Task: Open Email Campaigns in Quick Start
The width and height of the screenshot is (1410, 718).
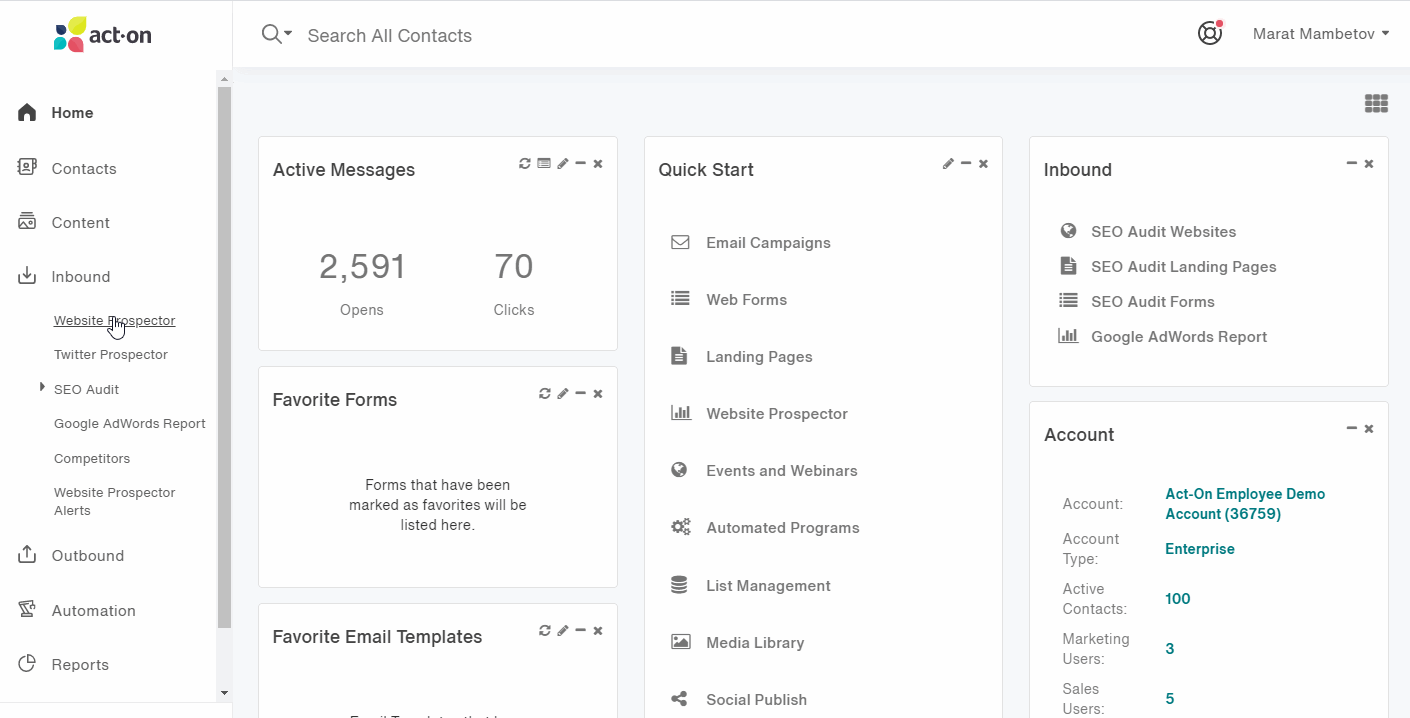Action: (x=768, y=243)
